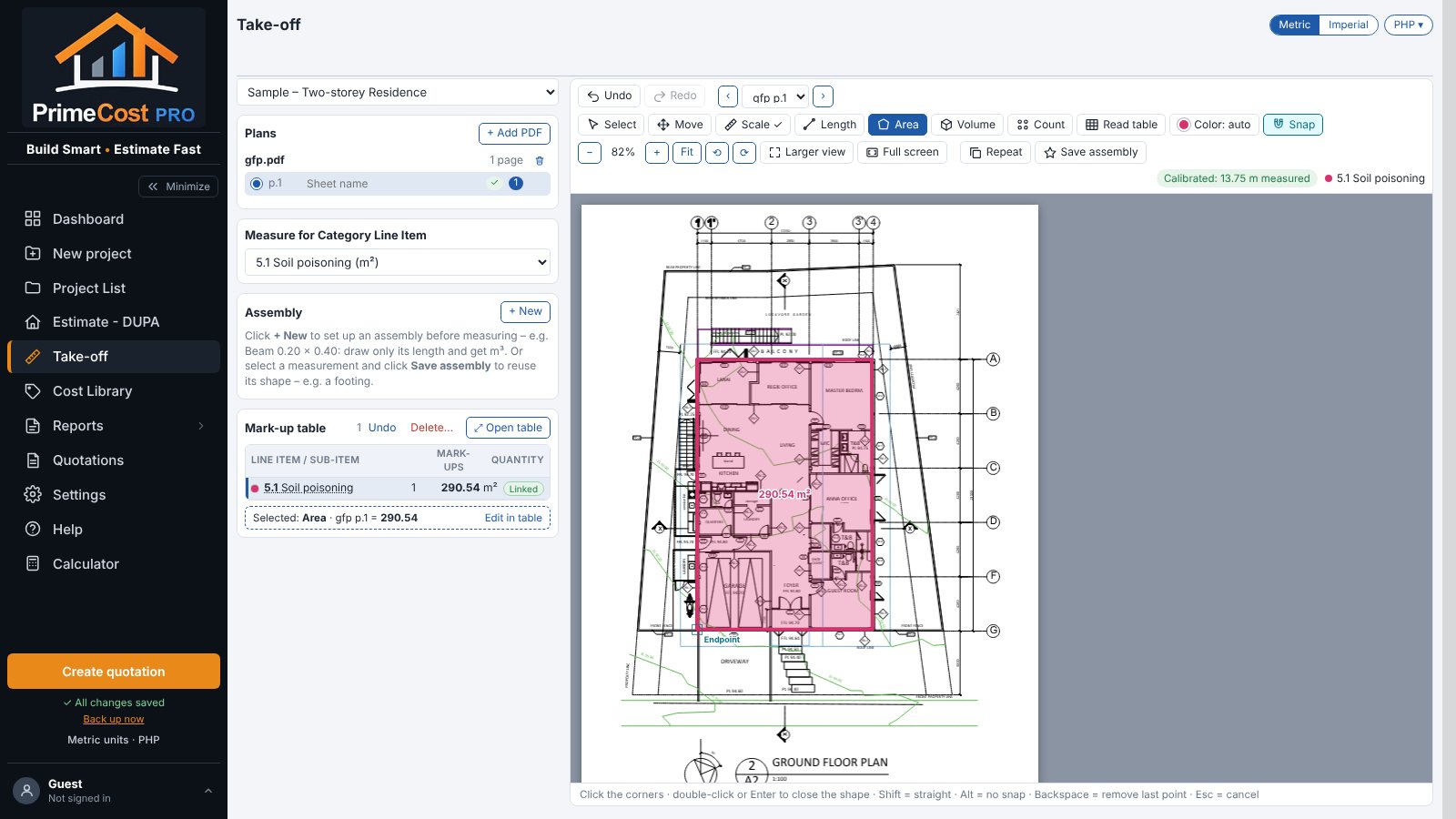Select the Area measurement tool
Viewport: 1456px width, 819px height.
point(897,125)
